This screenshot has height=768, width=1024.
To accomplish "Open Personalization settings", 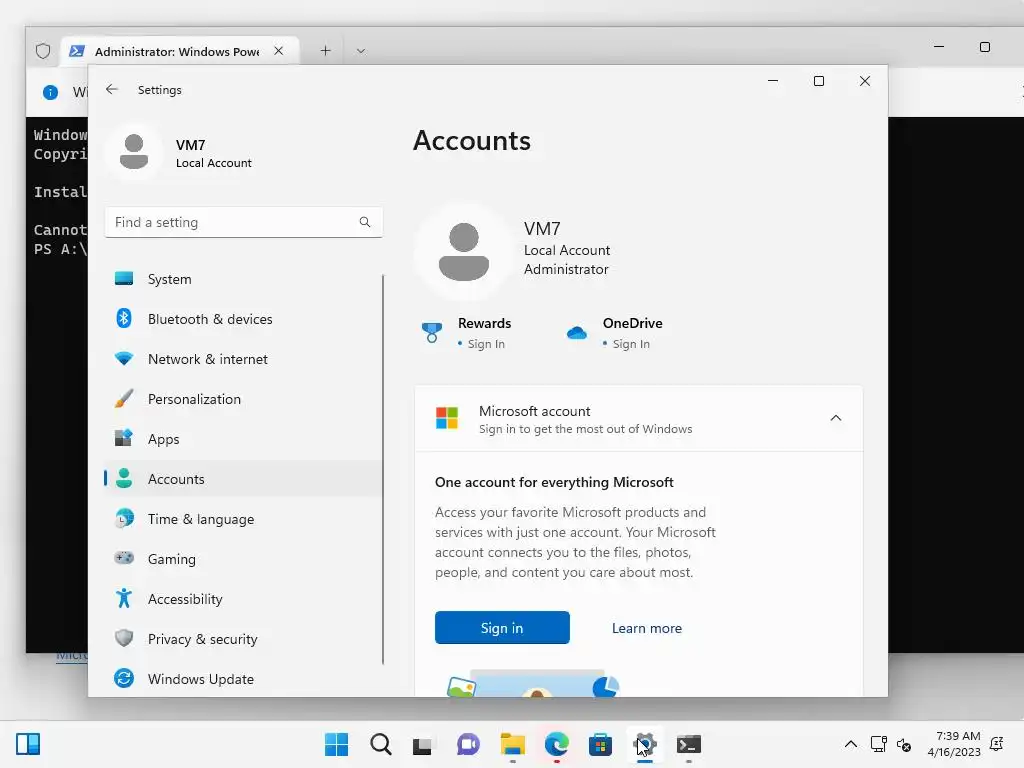I will [x=243, y=399].
